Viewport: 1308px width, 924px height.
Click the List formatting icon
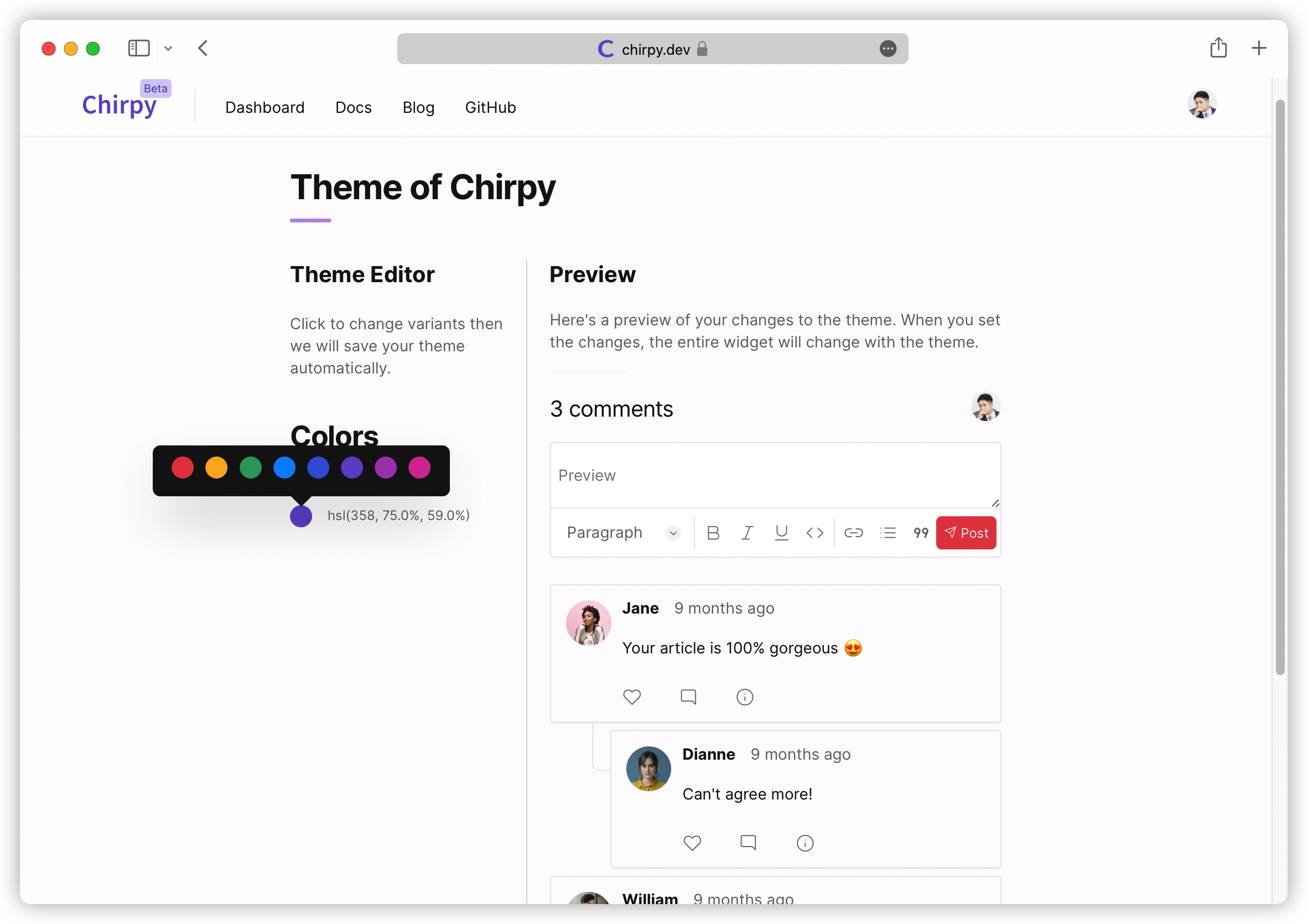[887, 532]
